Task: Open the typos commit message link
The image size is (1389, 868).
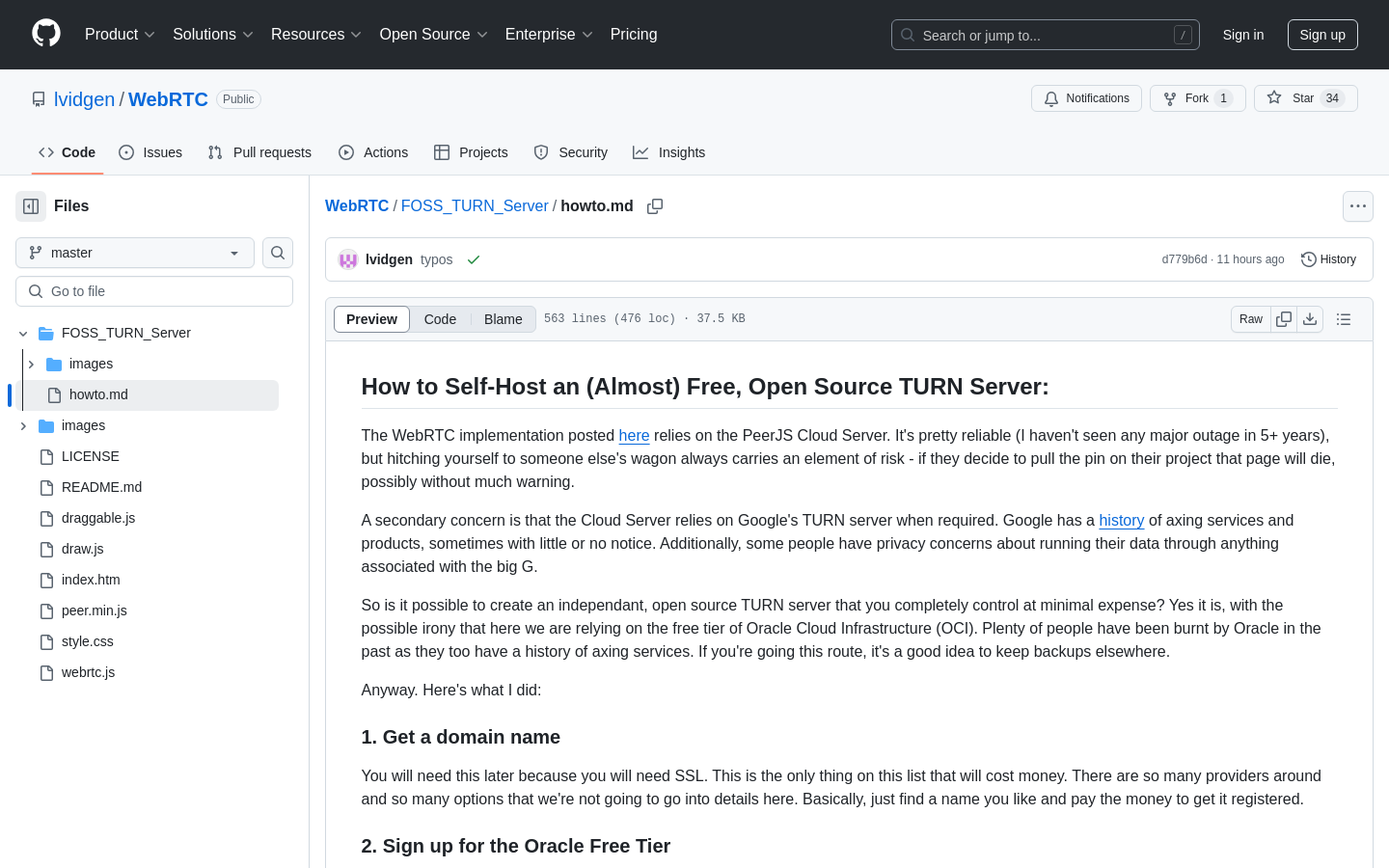Action: [x=437, y=259]
